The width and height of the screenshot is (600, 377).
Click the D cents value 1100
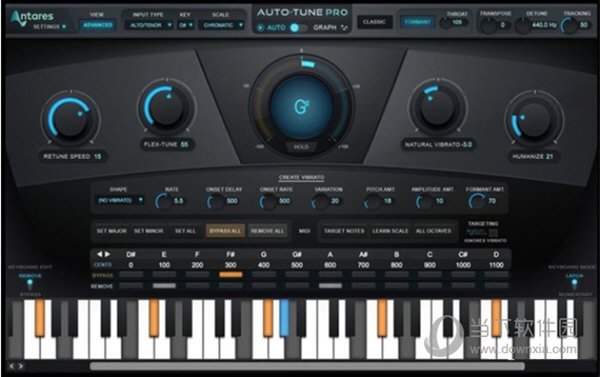[x=496, y=265]
